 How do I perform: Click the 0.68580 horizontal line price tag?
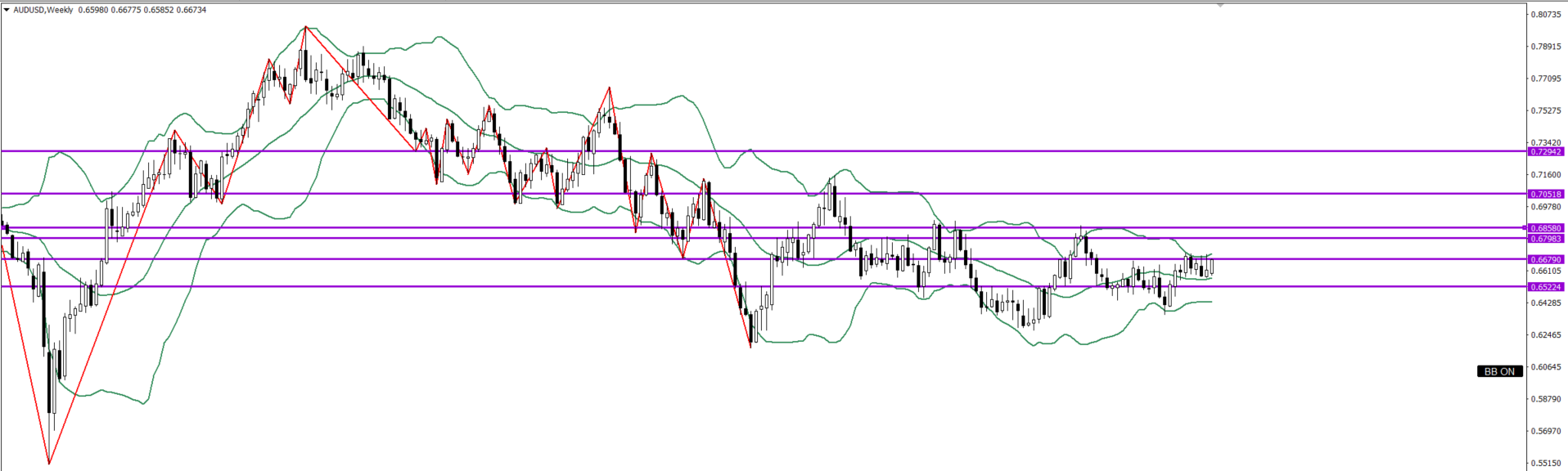click(1546, 229)
